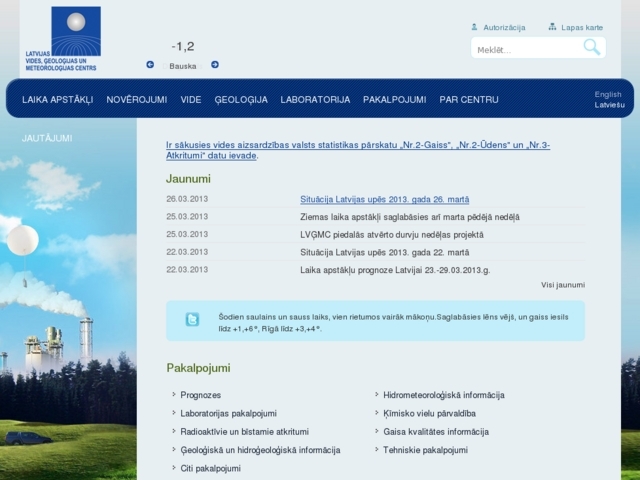Click the Twitter forecast message text
The height and width of the screenshot is (480, 640).
coord(393,322)
